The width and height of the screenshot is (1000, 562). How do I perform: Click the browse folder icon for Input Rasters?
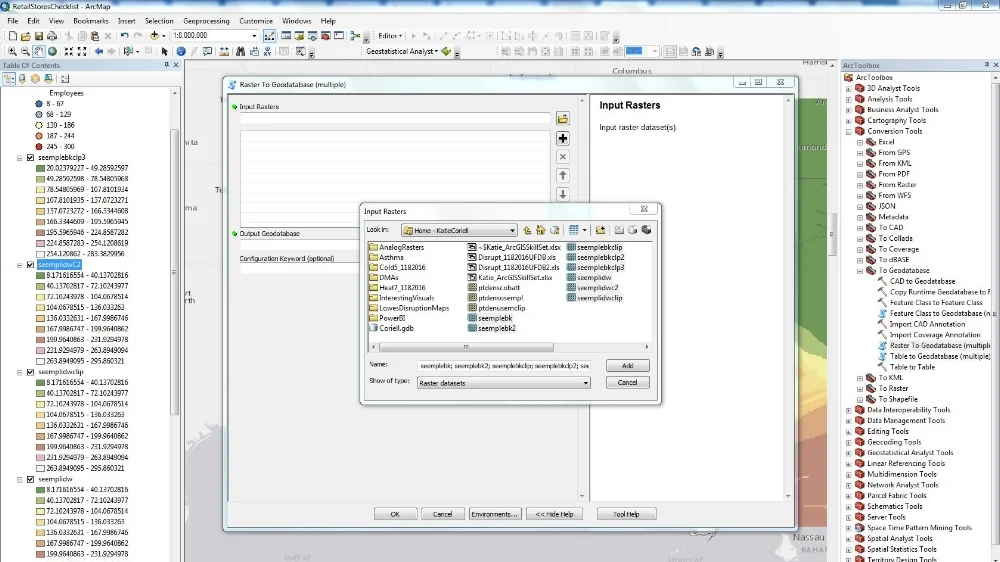562,119
